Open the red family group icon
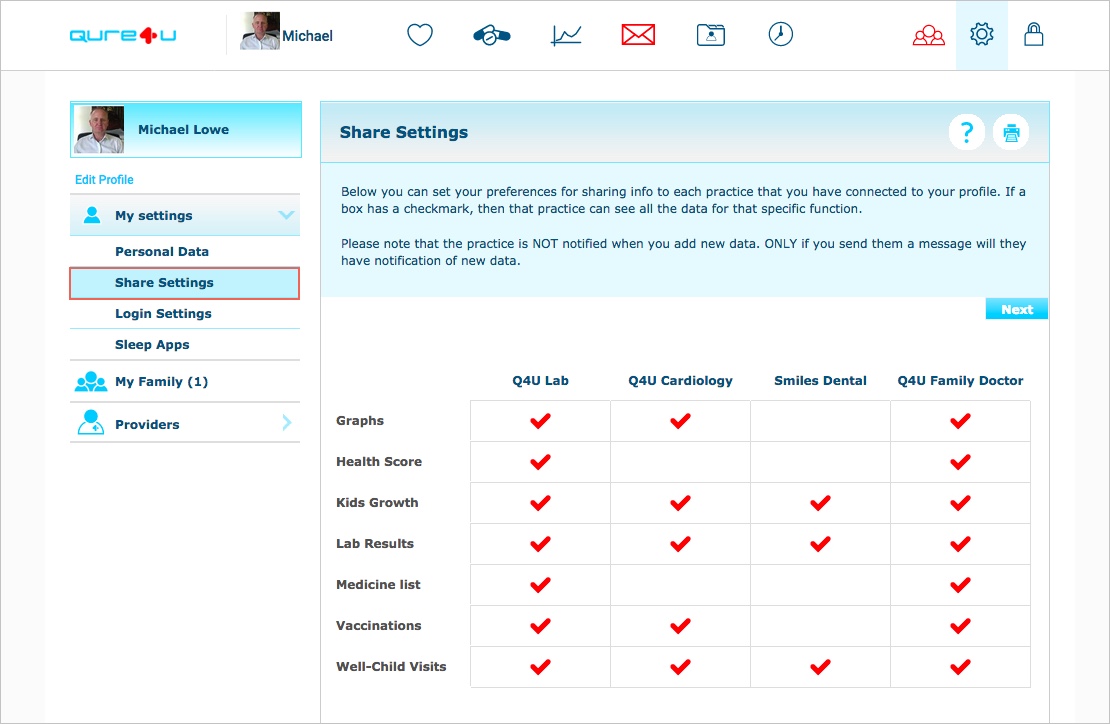The width and height of the screenshot is (1110, 724). (929, 35)
